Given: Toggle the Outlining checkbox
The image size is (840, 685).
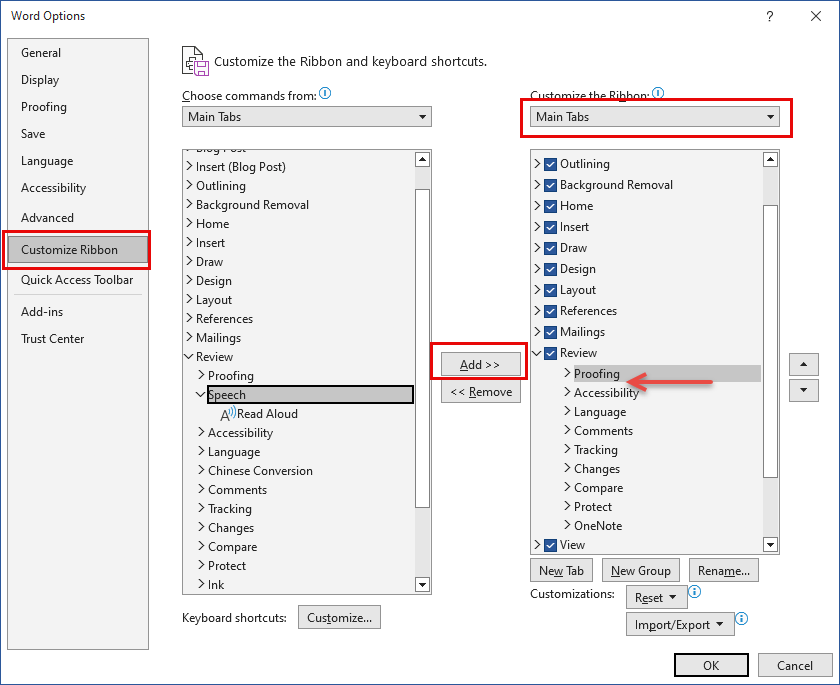Looking at the screenshot, I should (551, 164).
